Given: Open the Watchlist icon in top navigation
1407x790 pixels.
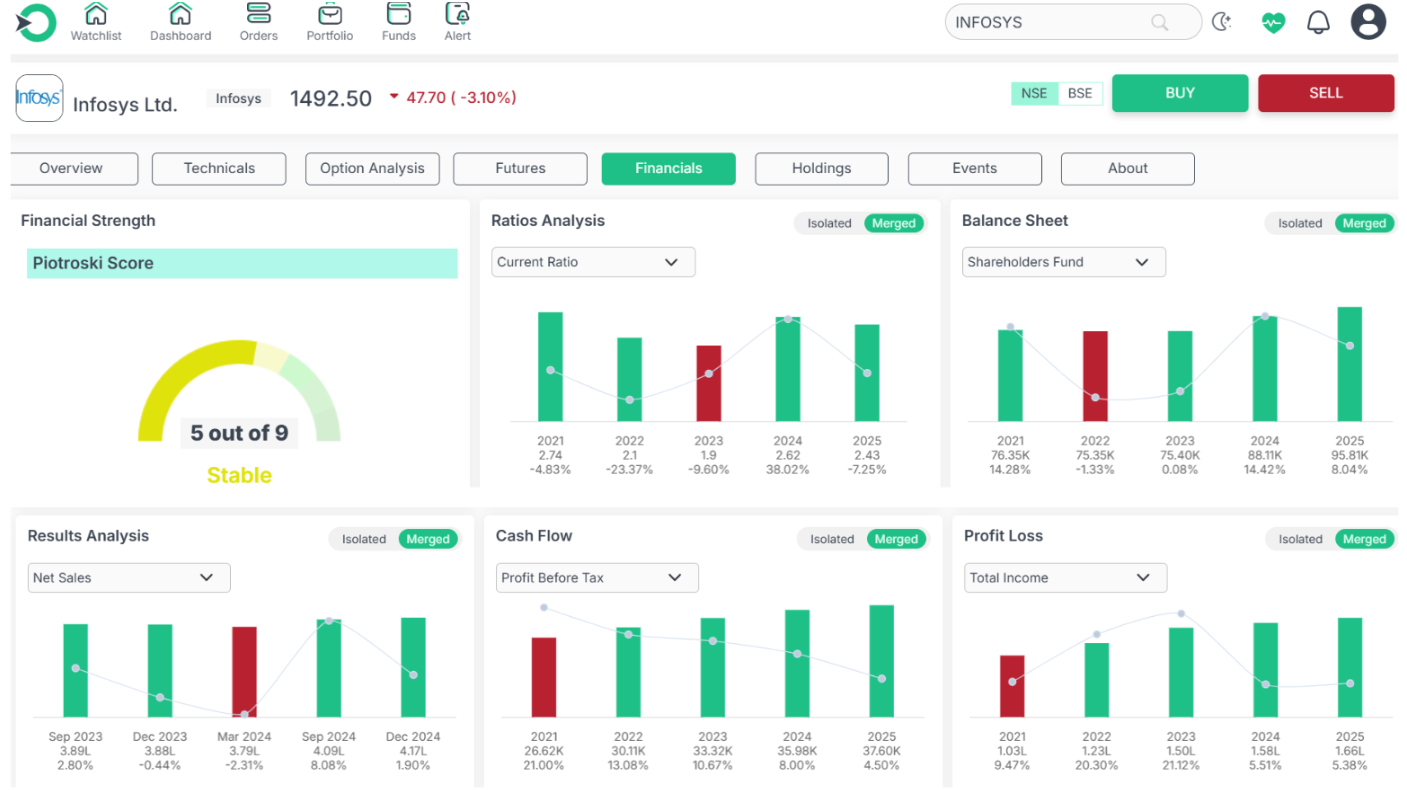Looking at the screenshot, I should pos(96,15).
